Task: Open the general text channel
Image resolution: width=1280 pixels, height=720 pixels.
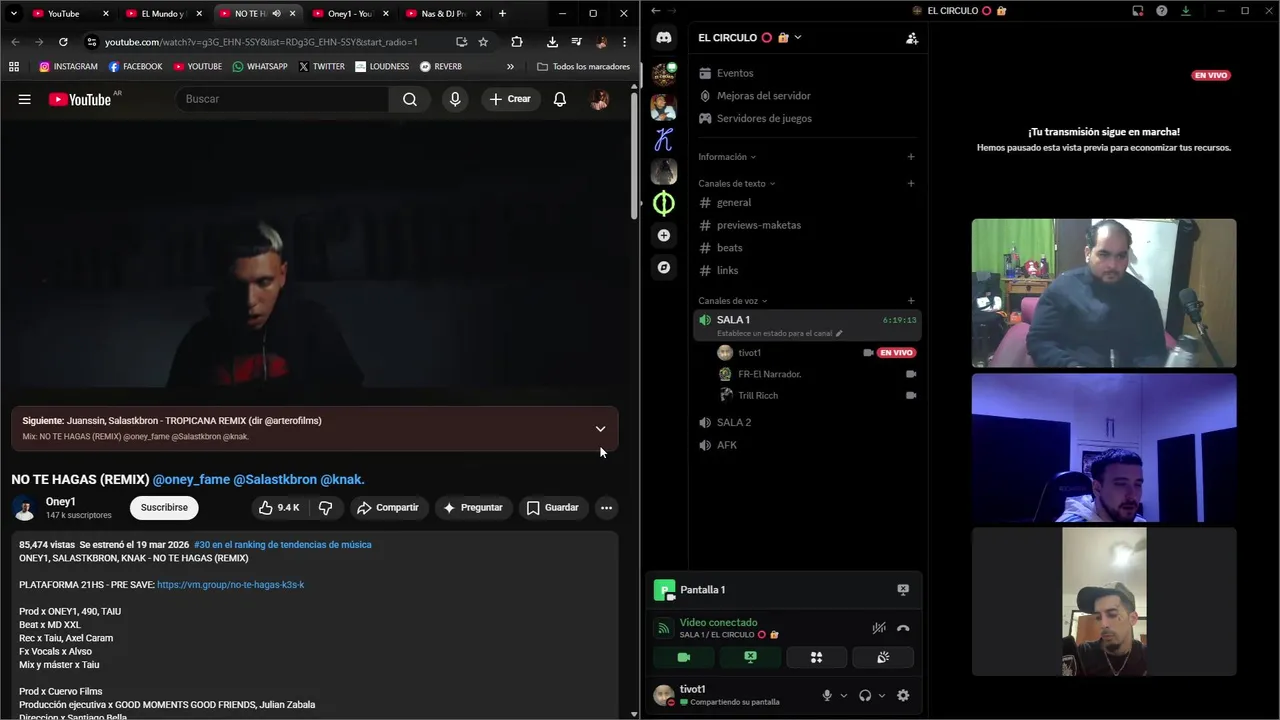Action: coord(807,202)
